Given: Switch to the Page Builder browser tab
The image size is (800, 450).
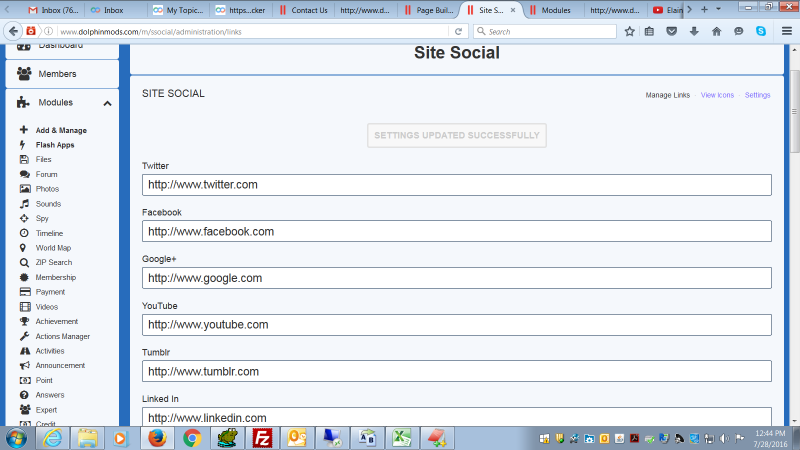Looking at the screenshot, I should click(429, 10).
